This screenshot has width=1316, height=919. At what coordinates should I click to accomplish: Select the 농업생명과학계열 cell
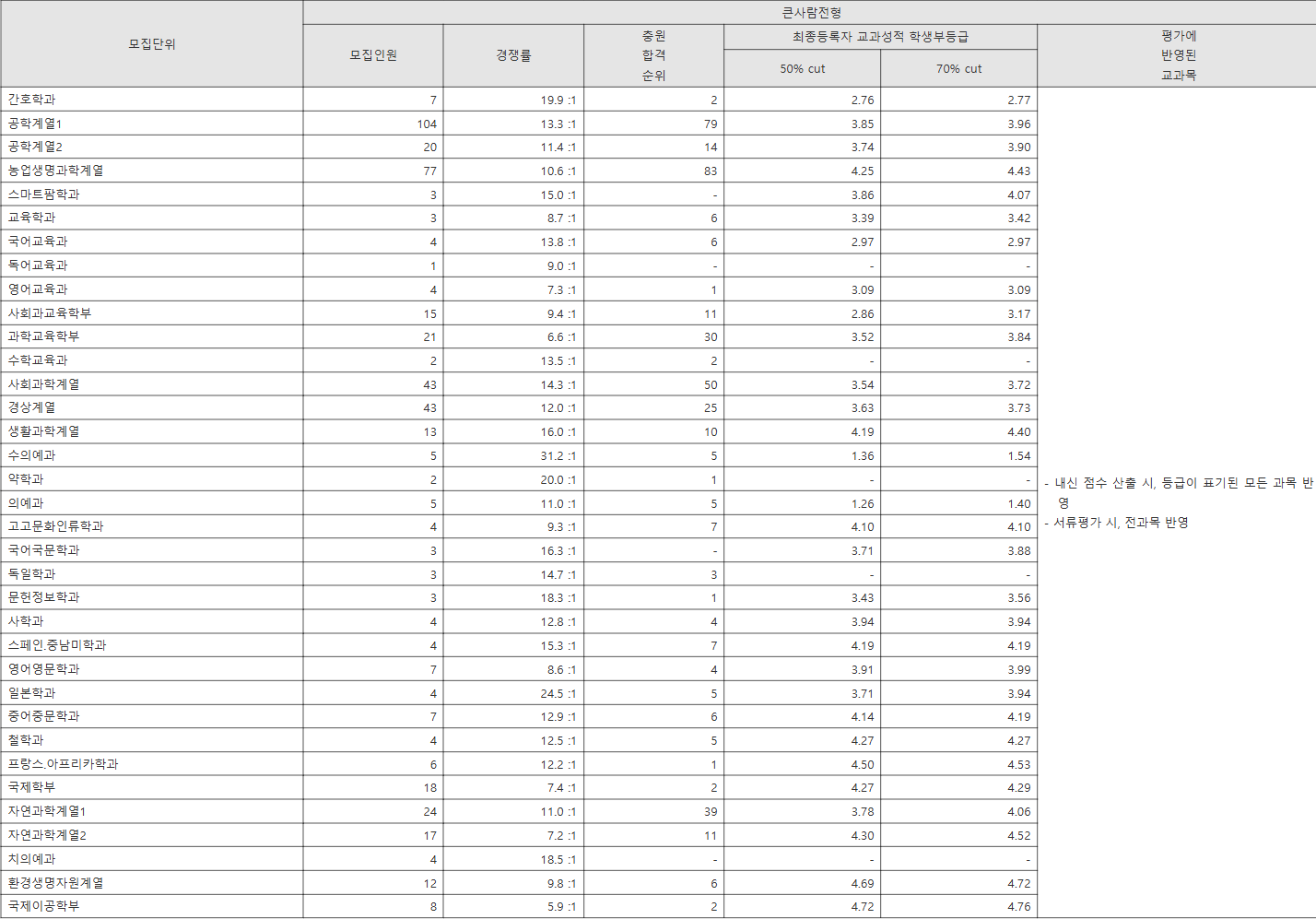click(x=56, y=171)
